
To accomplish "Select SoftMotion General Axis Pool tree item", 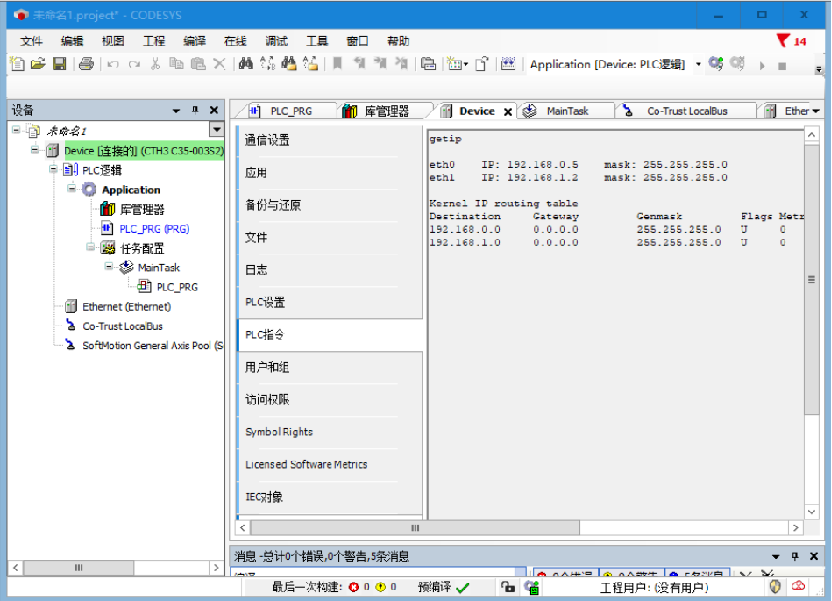I will coord(152,345).
